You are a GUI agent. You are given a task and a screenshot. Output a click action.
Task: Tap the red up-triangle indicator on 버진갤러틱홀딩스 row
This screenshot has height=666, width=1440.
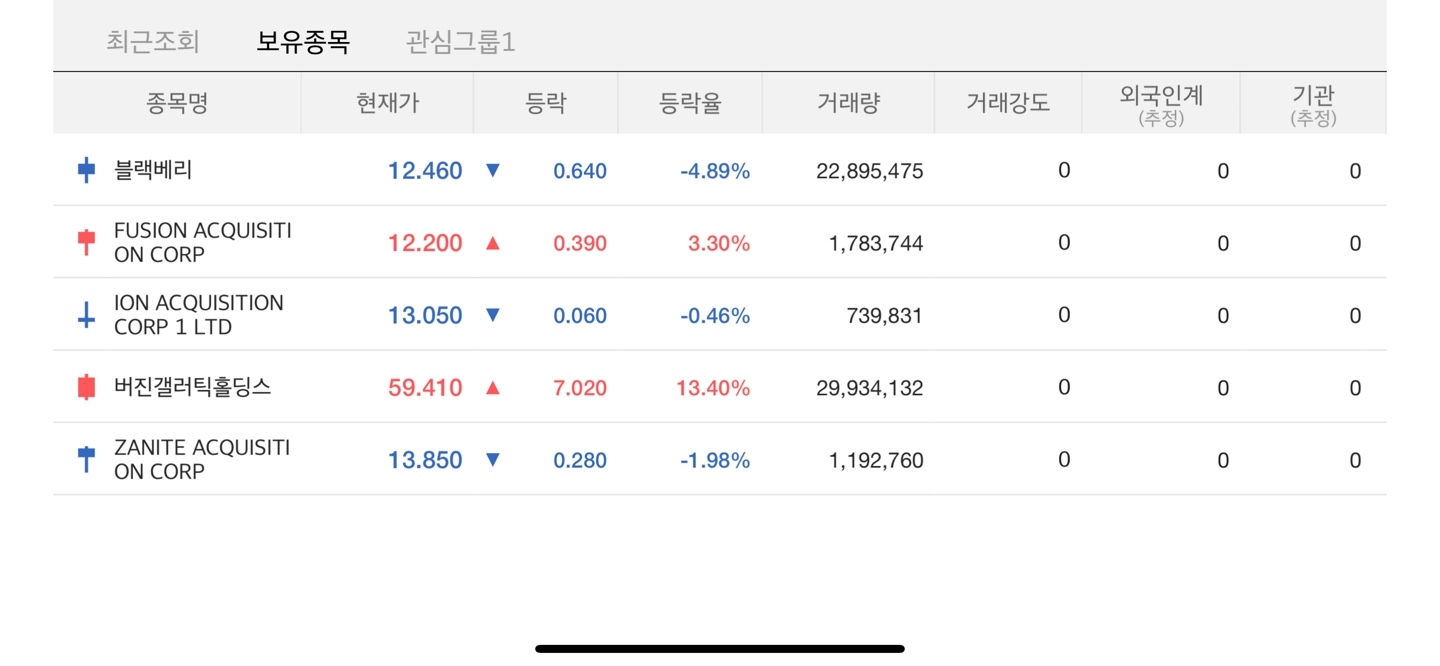coord(492,387)
